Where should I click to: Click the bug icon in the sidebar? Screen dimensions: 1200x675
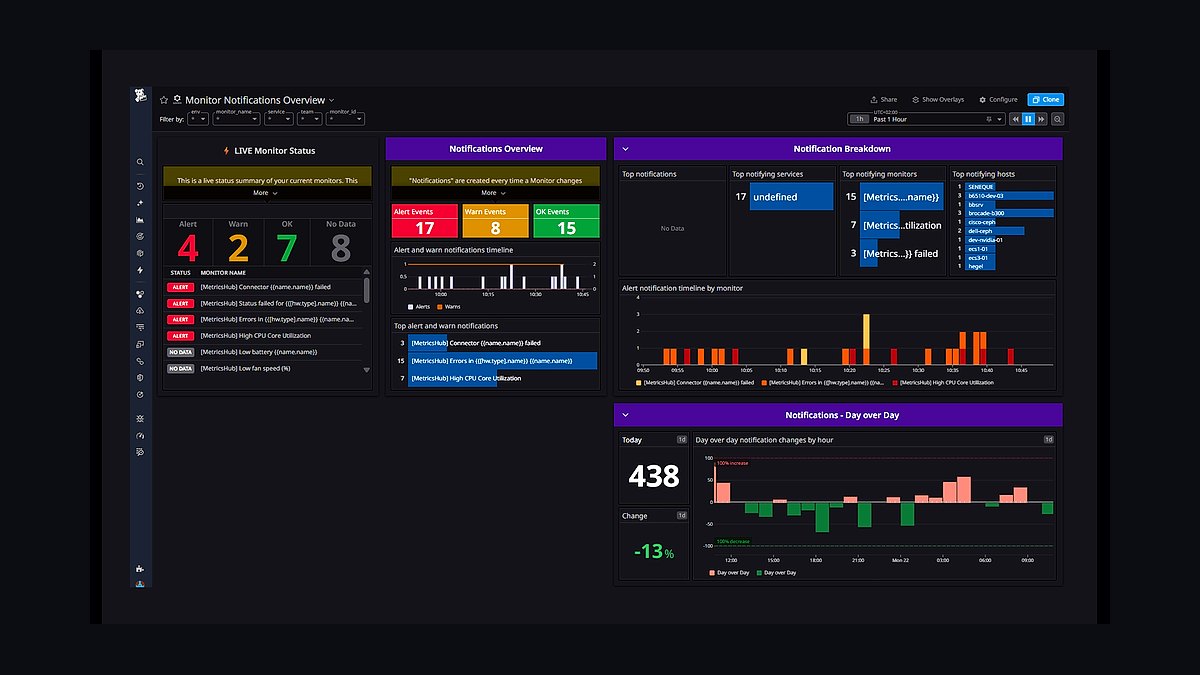tap(140, 419)
